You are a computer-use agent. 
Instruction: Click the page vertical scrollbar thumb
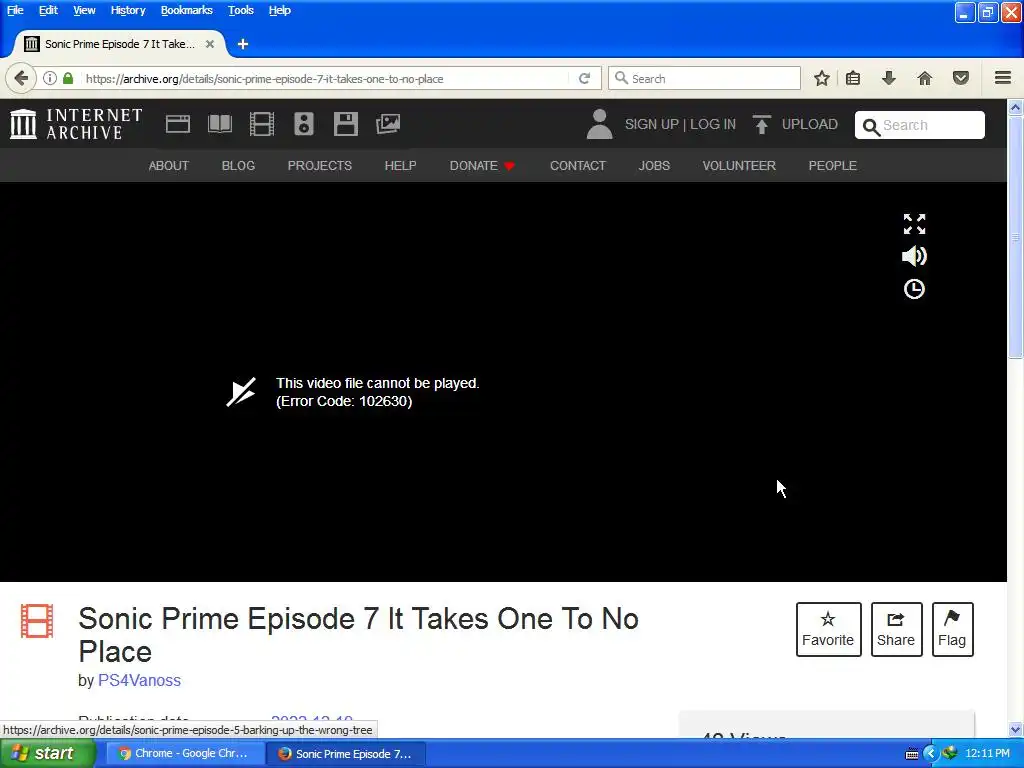point(1015,238)
